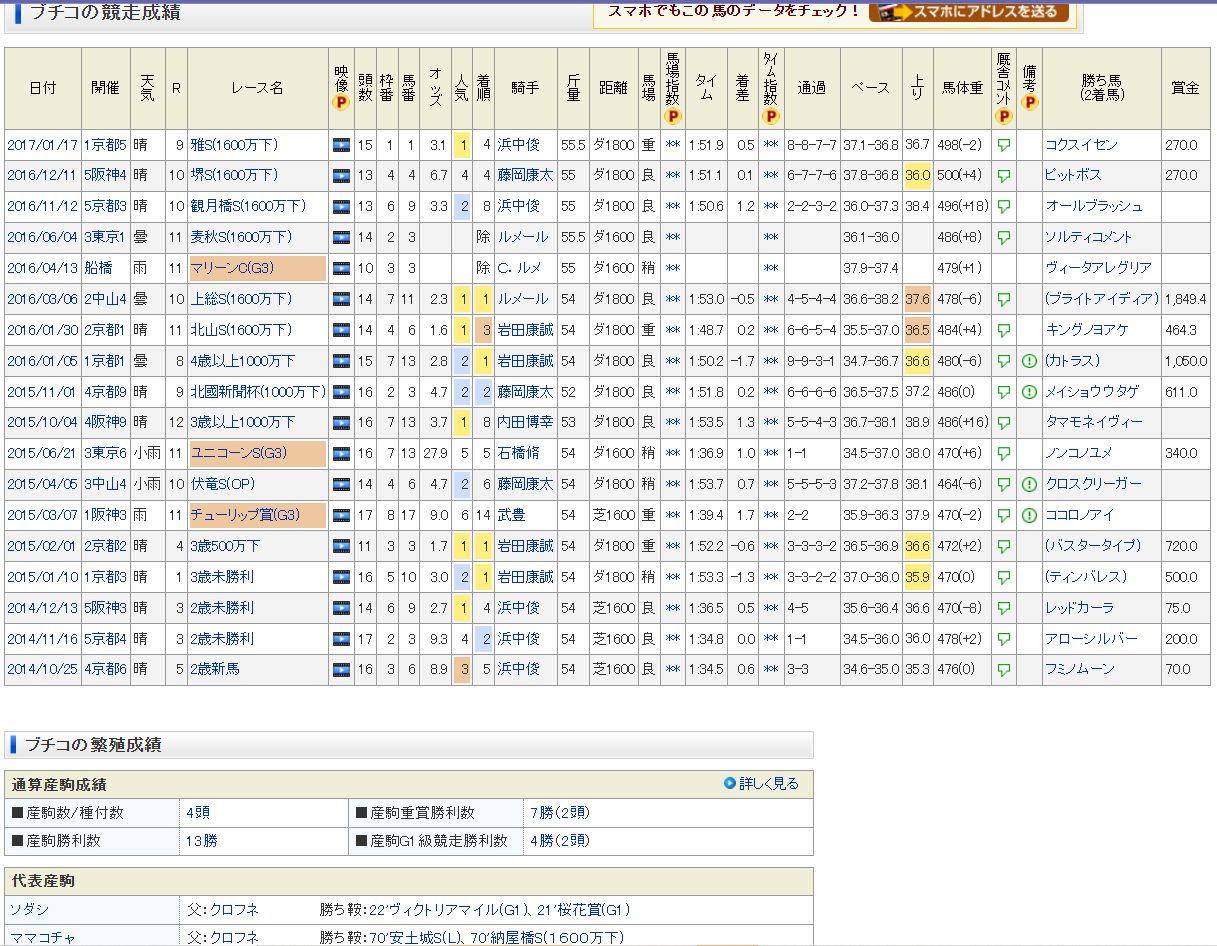The image size is (1217, 946).
Task: Click premium P icon under タイム指数 header
Action: (771, 116)
